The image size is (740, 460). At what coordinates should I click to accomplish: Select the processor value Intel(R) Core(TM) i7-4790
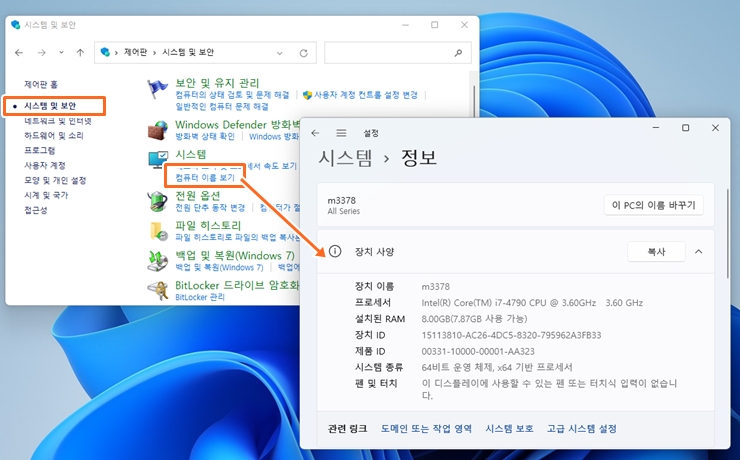532,303
